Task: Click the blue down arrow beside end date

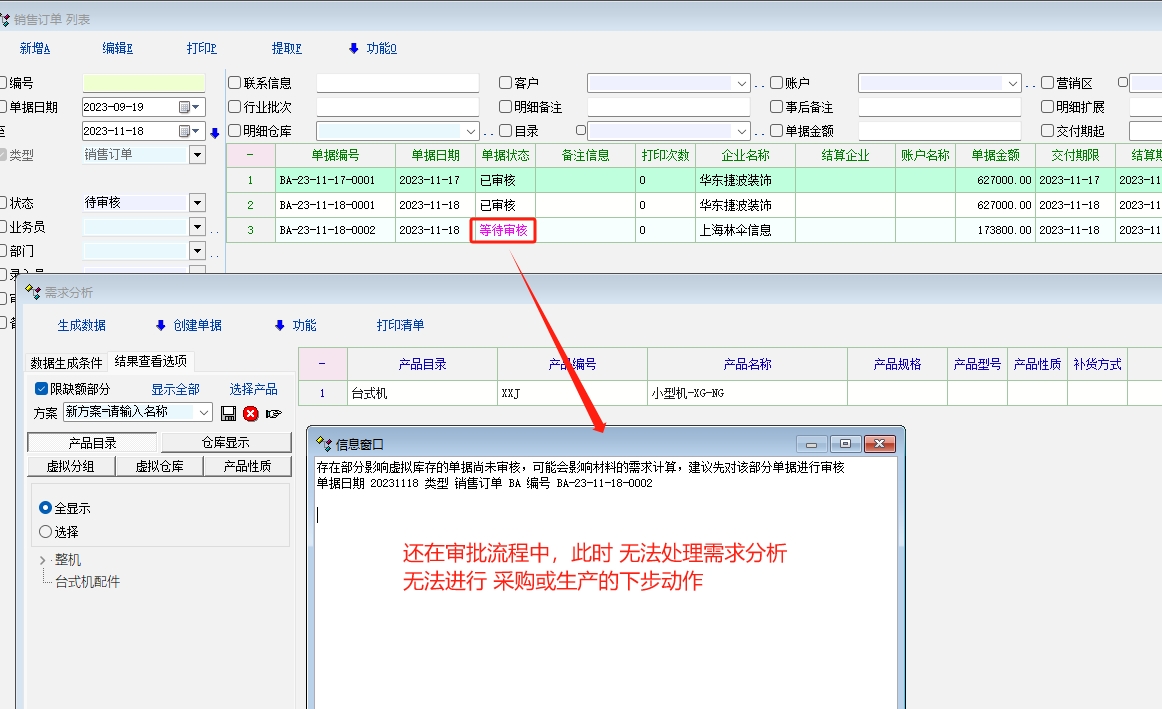Action: (214, 132)
